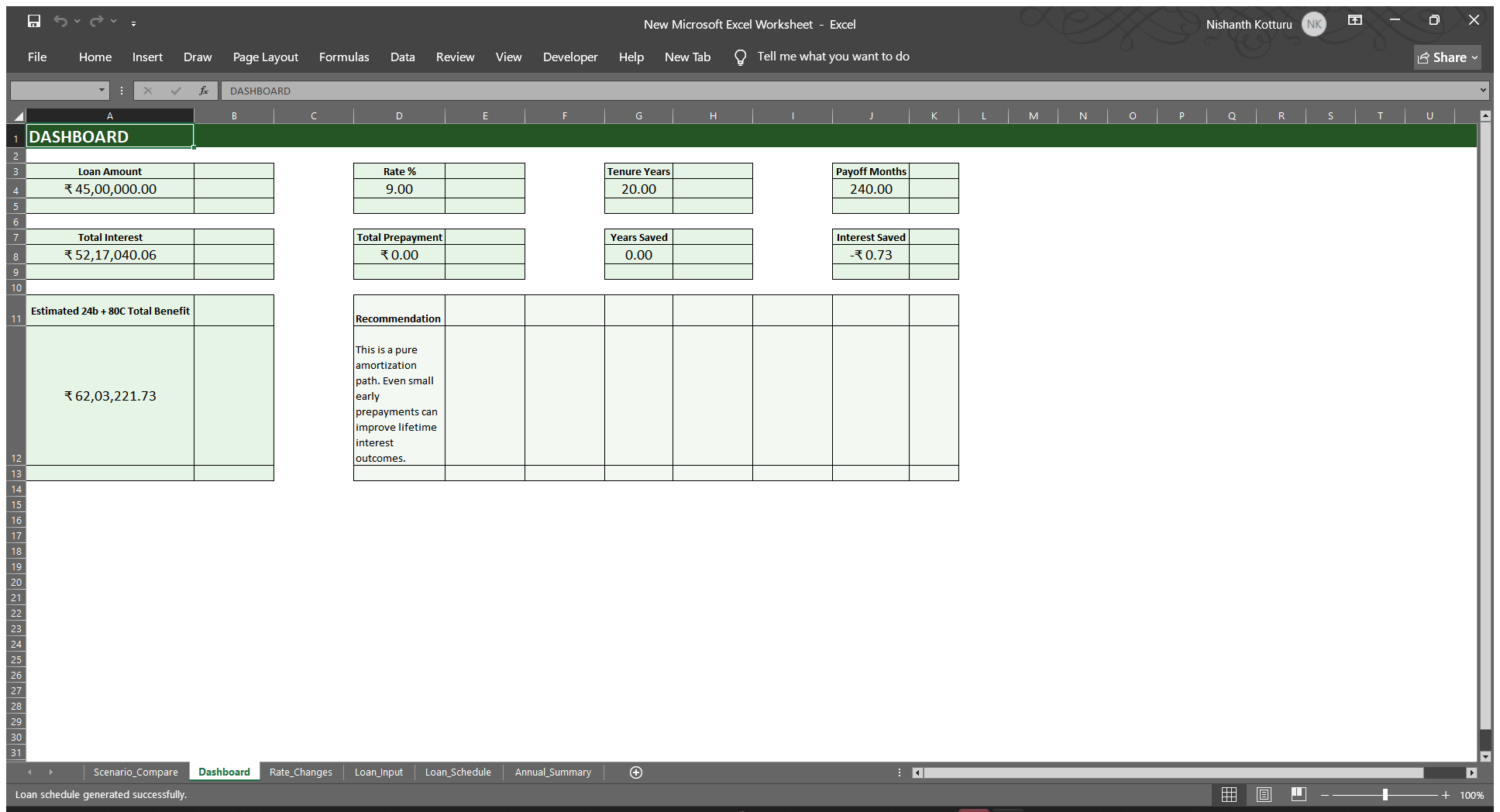Switch to the Draw ribbon tab
The height and width of the screenshot is (812, 1500).
(198, 57)
